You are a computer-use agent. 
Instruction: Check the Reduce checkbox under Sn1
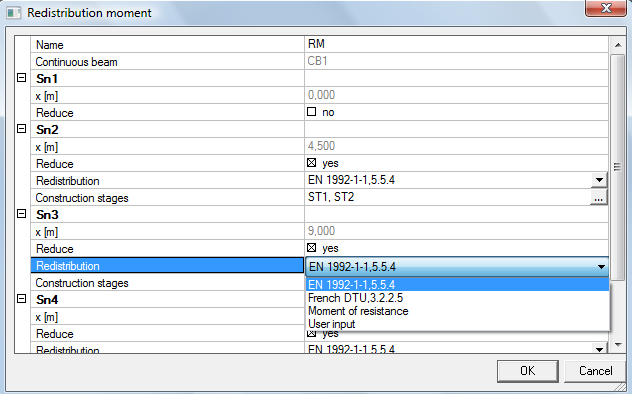coord(312,112)
